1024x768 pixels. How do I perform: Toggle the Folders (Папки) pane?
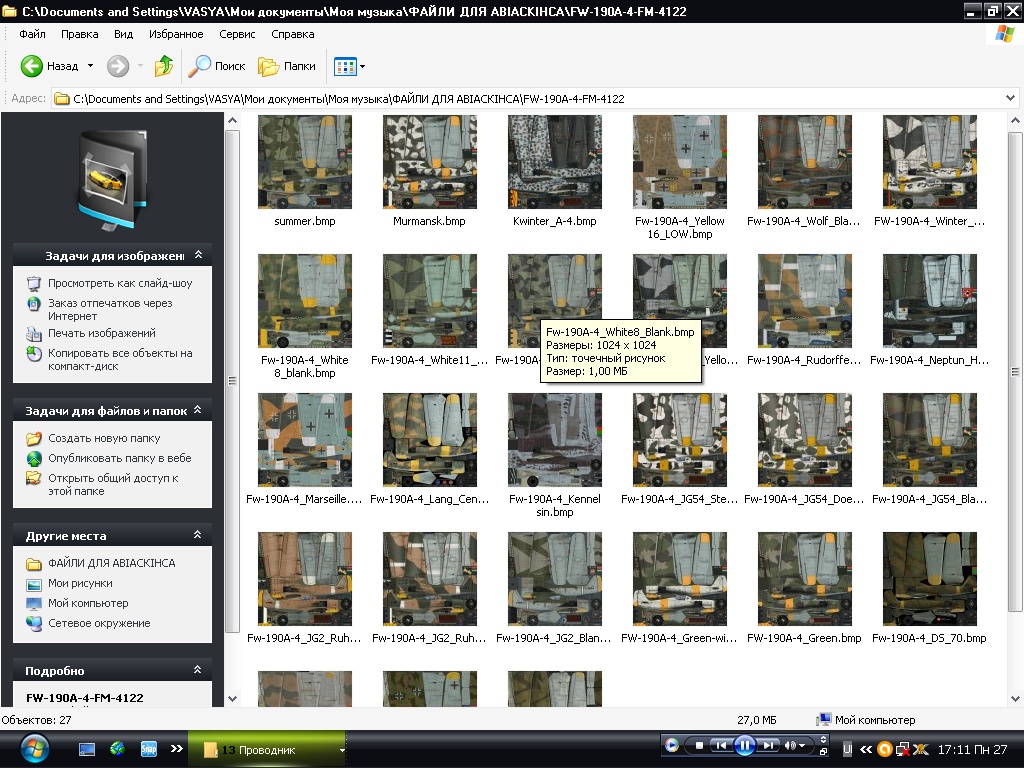(287, 66)
